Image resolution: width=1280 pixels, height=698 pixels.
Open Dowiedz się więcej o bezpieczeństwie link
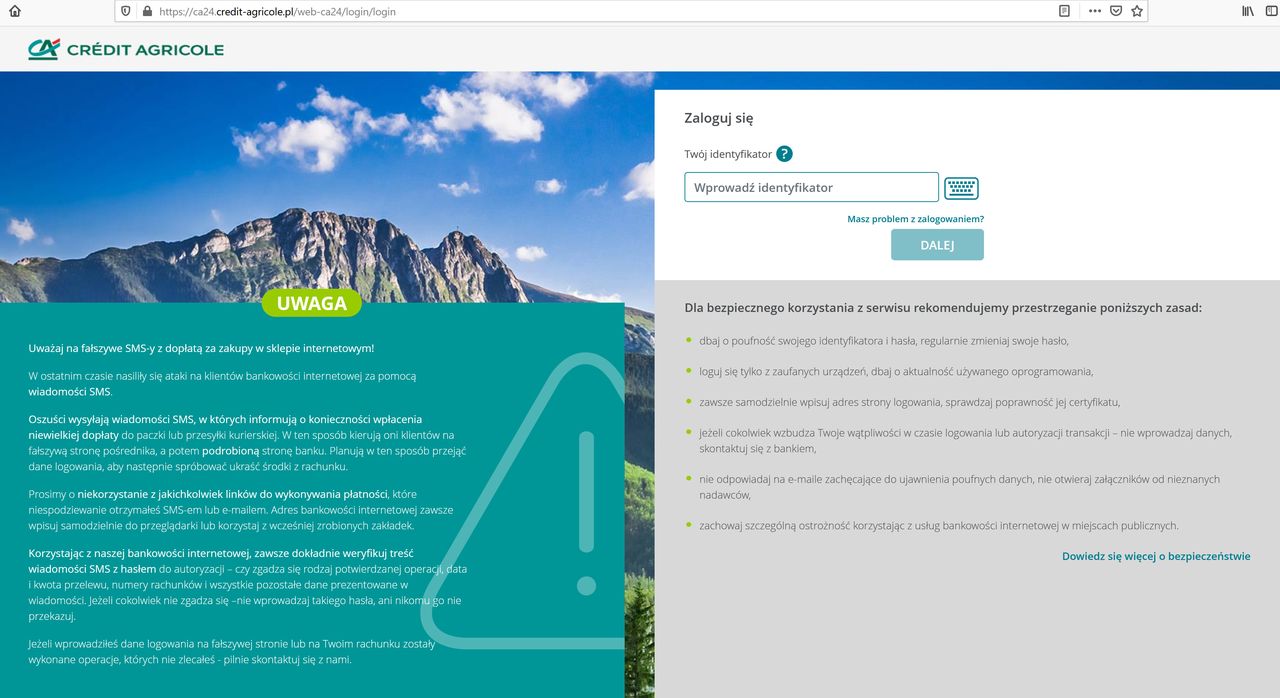click(x=1156, y=556)
